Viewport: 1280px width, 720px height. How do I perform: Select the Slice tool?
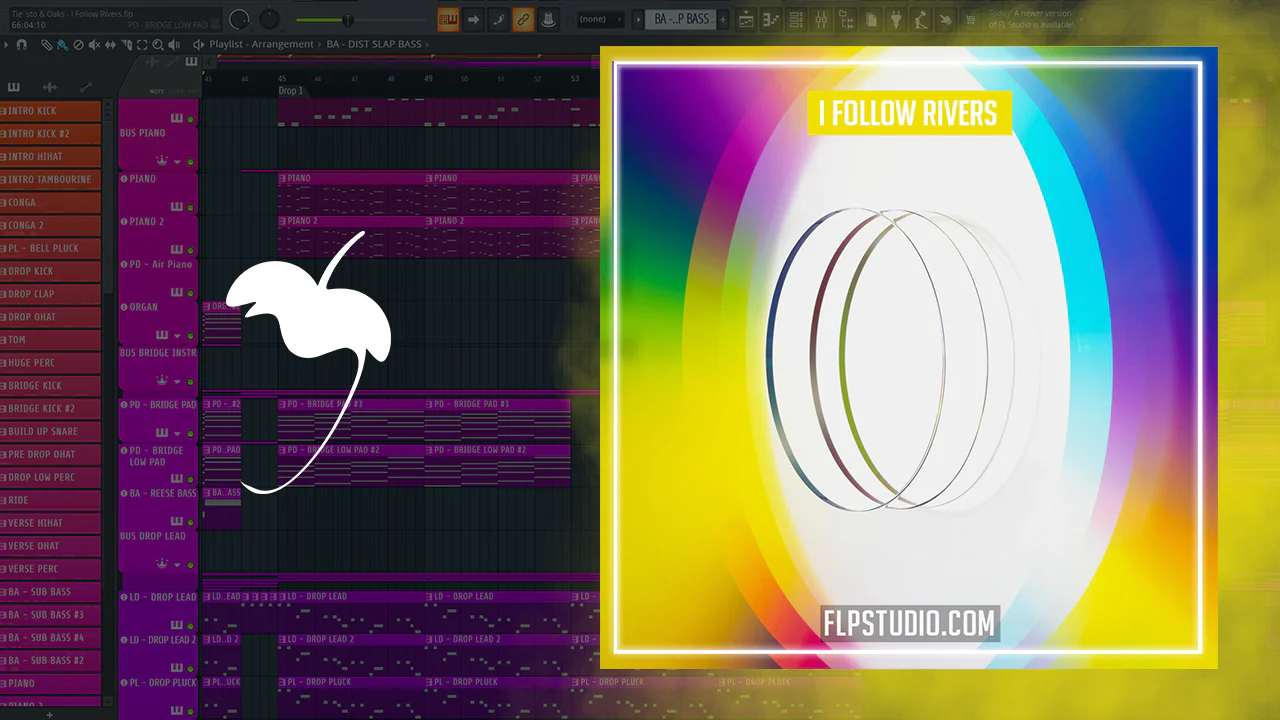tap(126, 45)
